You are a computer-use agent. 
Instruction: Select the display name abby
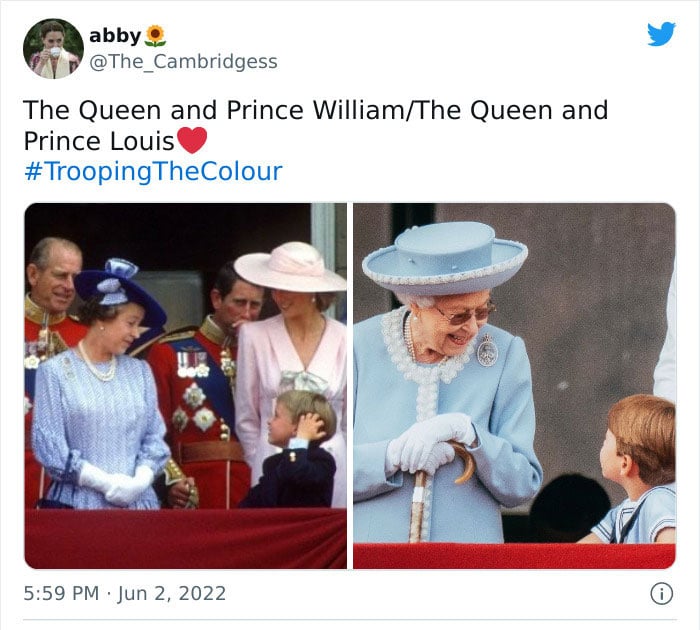coord(115,36)
